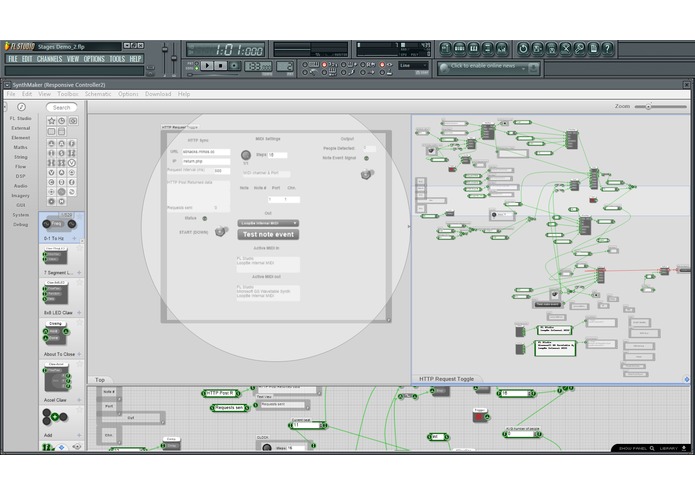
Task: Favorite the About To Close component star
Action: point(79,323)
